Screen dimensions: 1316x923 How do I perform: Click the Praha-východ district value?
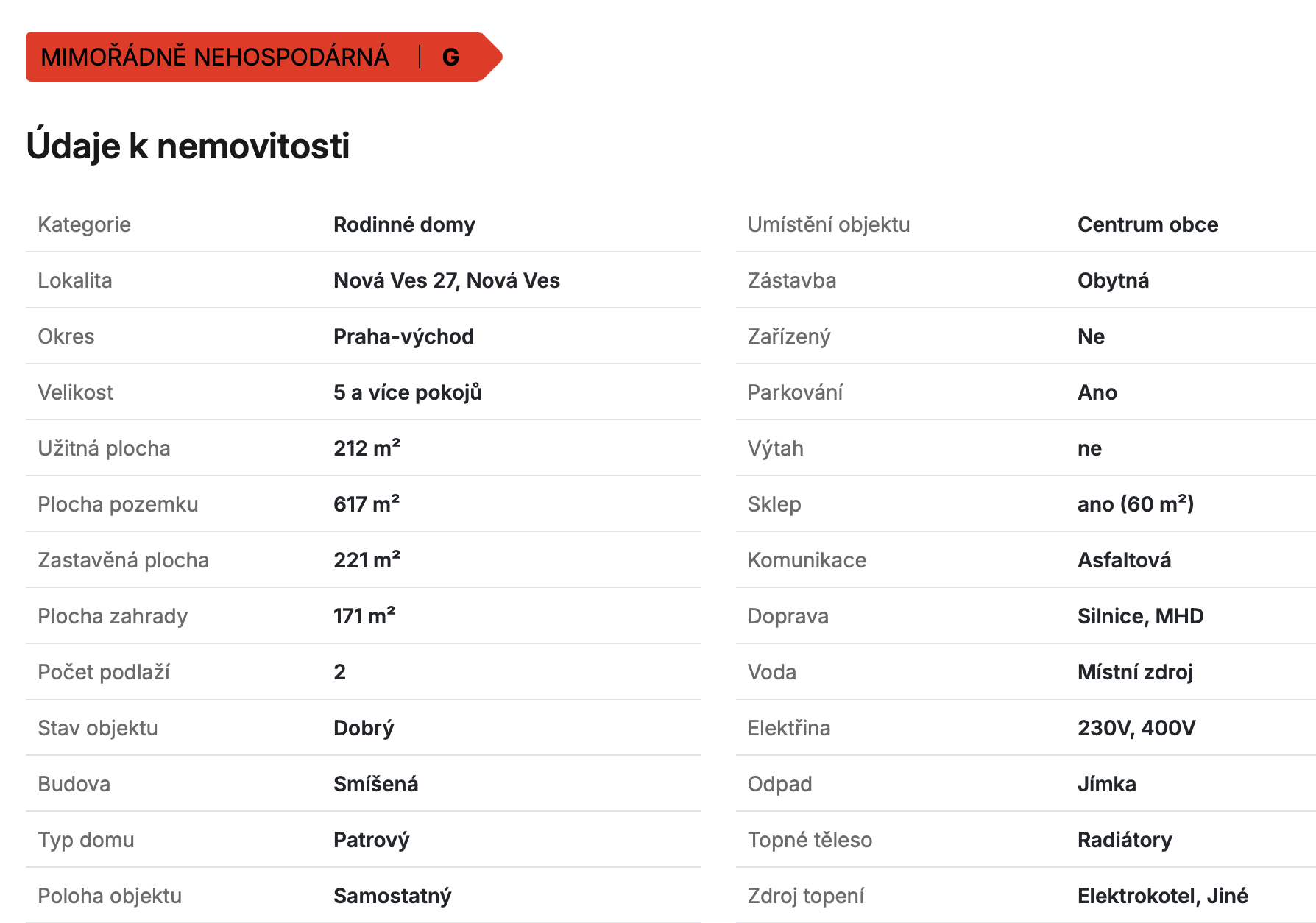click(403, 336)
